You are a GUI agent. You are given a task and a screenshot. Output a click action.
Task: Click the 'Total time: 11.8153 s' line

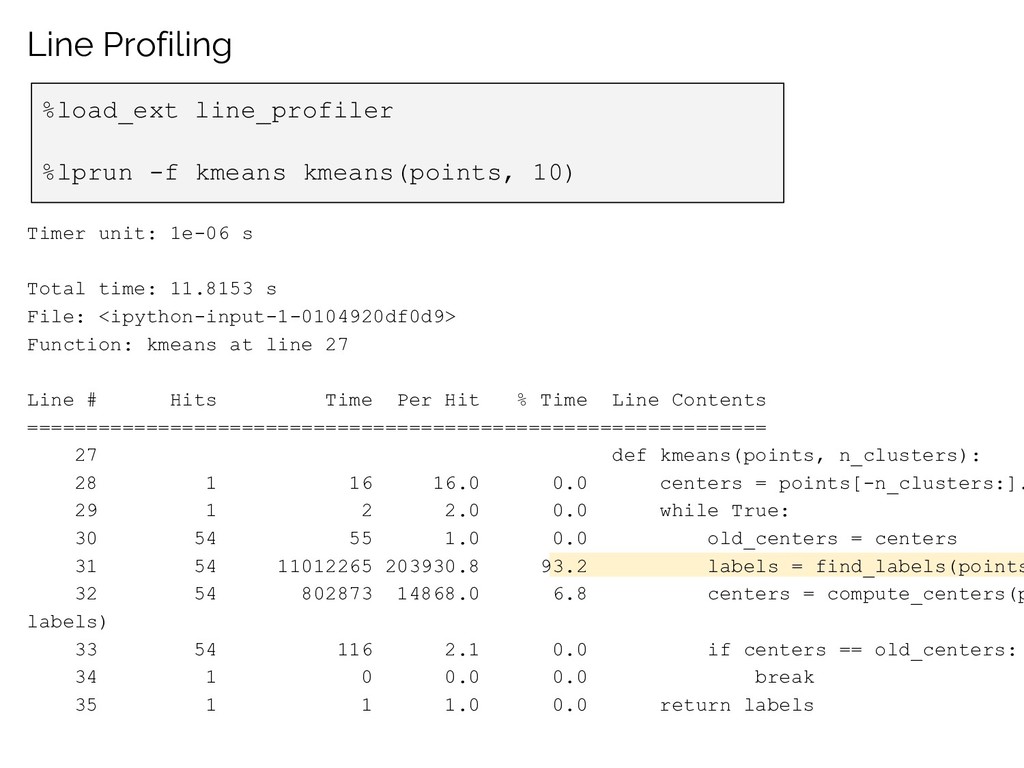(152, 289)
